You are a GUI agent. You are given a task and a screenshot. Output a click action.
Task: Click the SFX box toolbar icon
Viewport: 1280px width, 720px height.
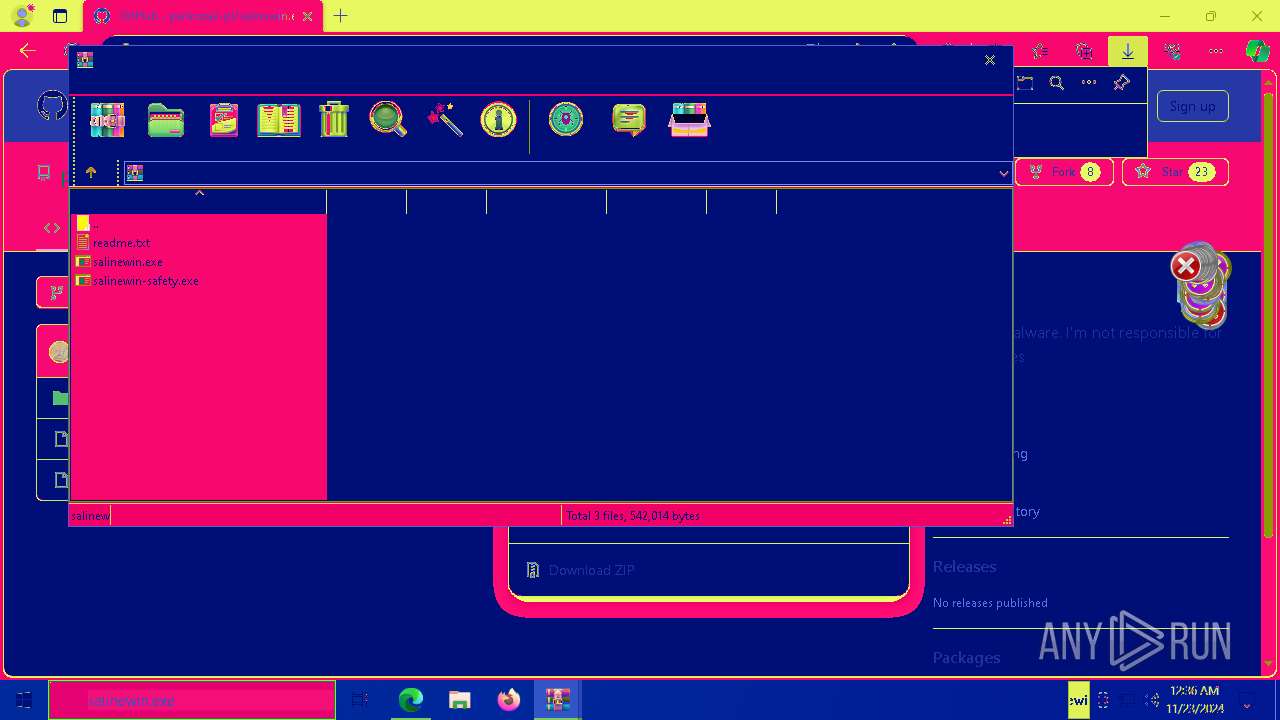click(x=690, y=120)
